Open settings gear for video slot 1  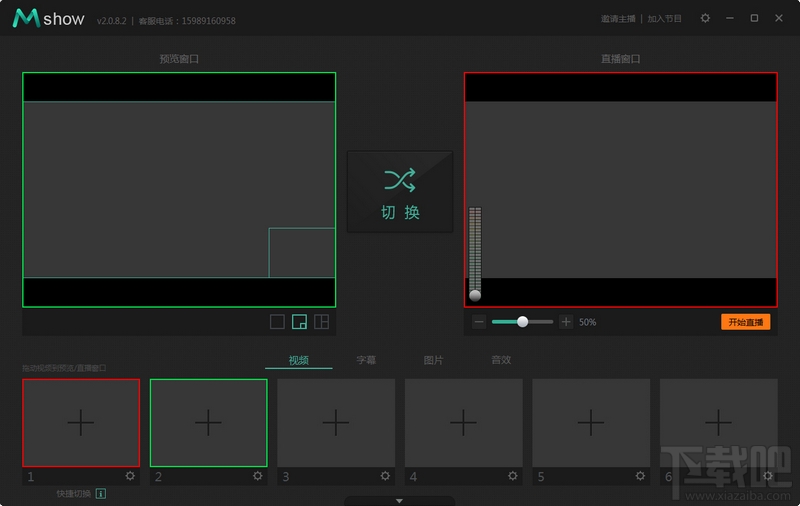(x=130, y=476)
